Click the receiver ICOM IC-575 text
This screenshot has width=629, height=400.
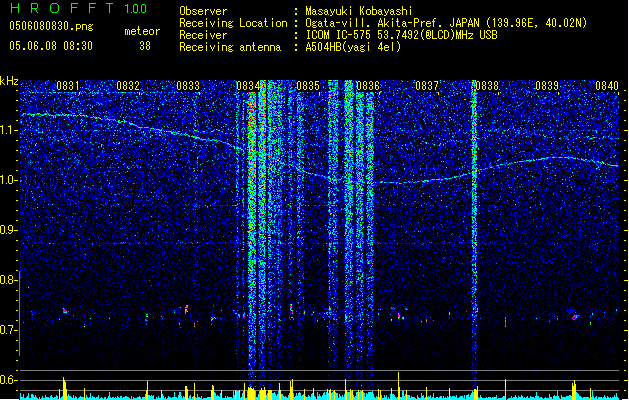pos(401,35)
